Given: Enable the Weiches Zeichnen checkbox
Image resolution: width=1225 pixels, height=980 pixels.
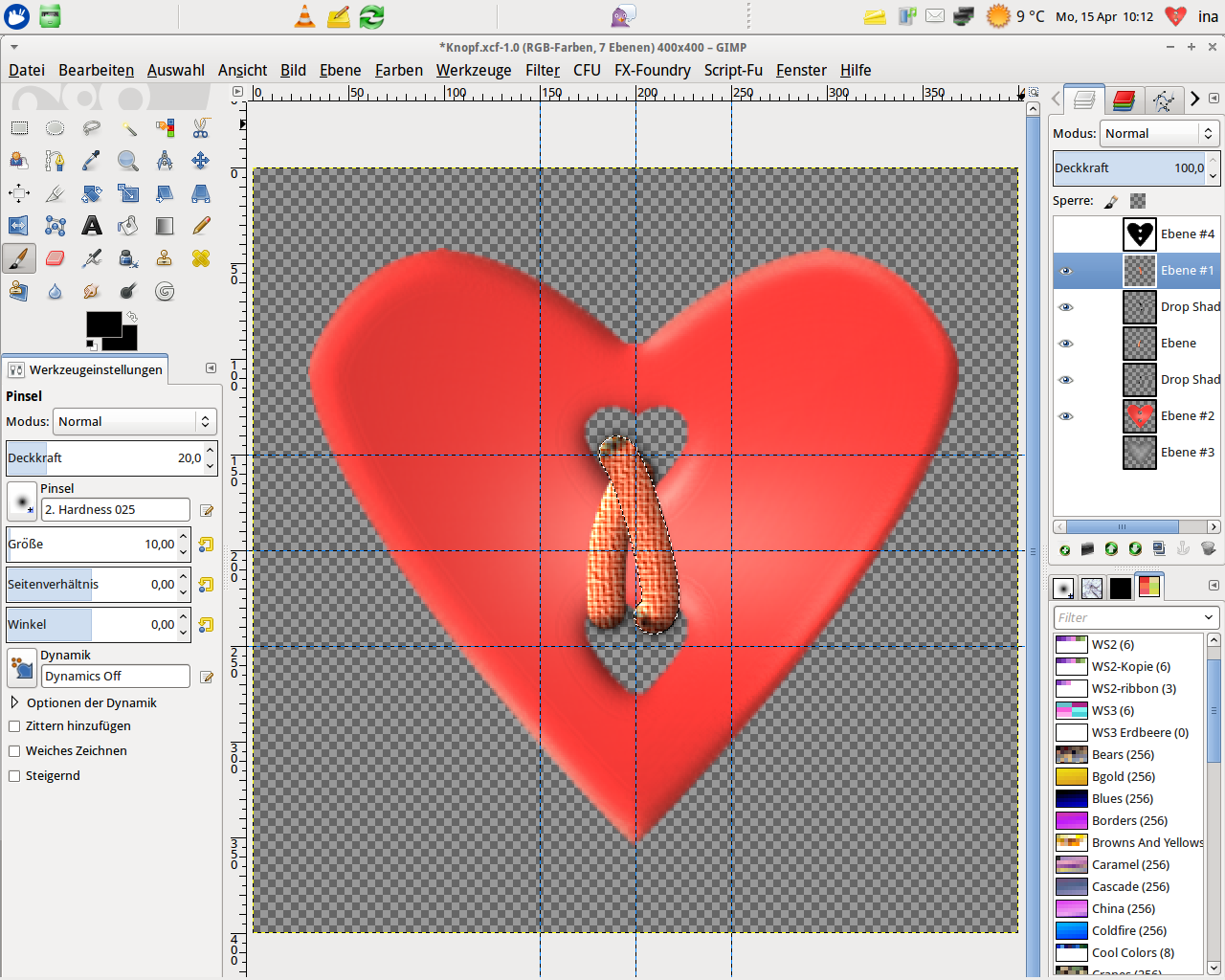Looking at the screenshot, I should [x=14, y=751].
